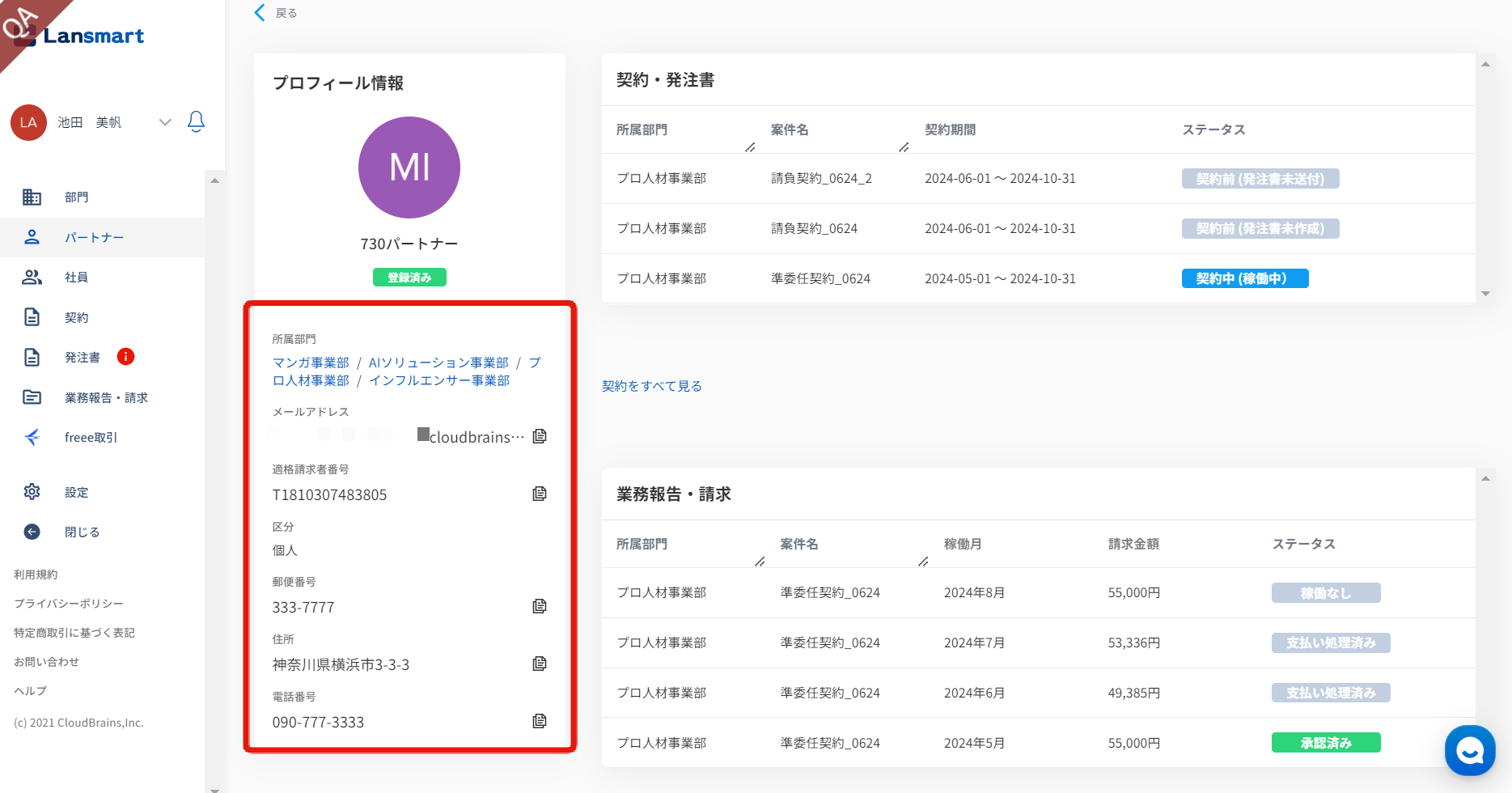This screenshot has height=793, width=1512.
Task: Copy the postal code 333-7777
Action: tap(540, 606)
